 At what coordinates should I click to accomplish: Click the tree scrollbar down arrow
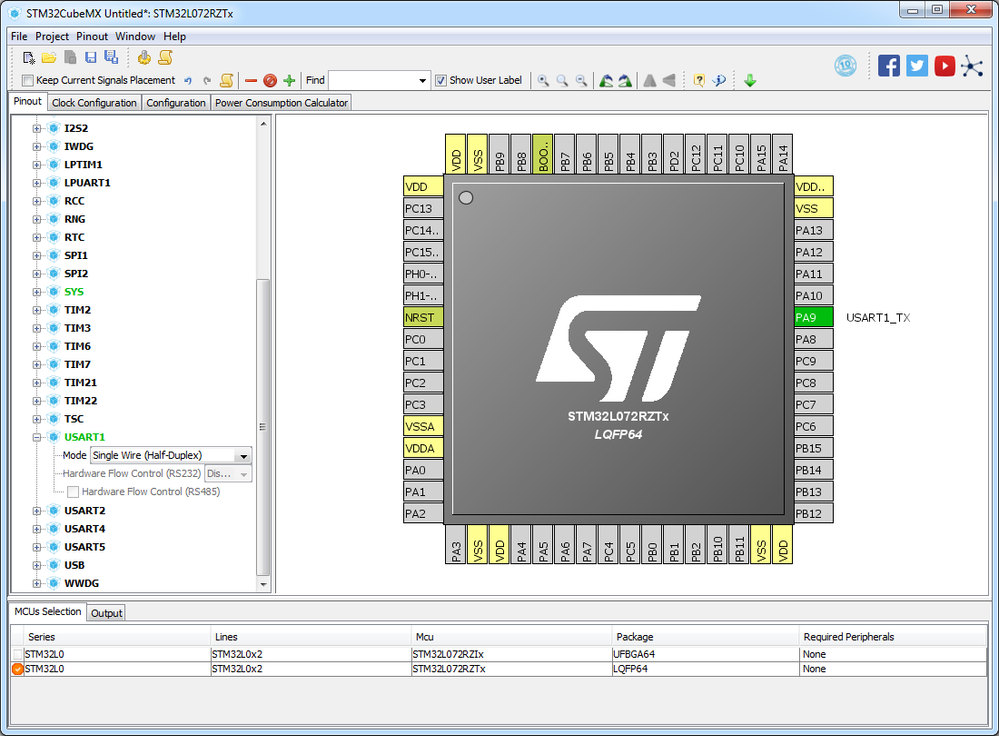263,584
